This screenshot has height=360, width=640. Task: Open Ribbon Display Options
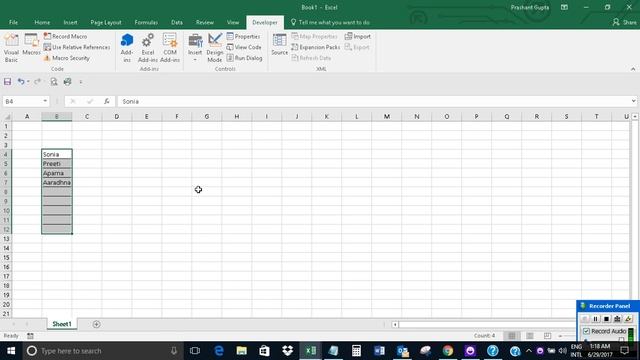click(564, 7)
